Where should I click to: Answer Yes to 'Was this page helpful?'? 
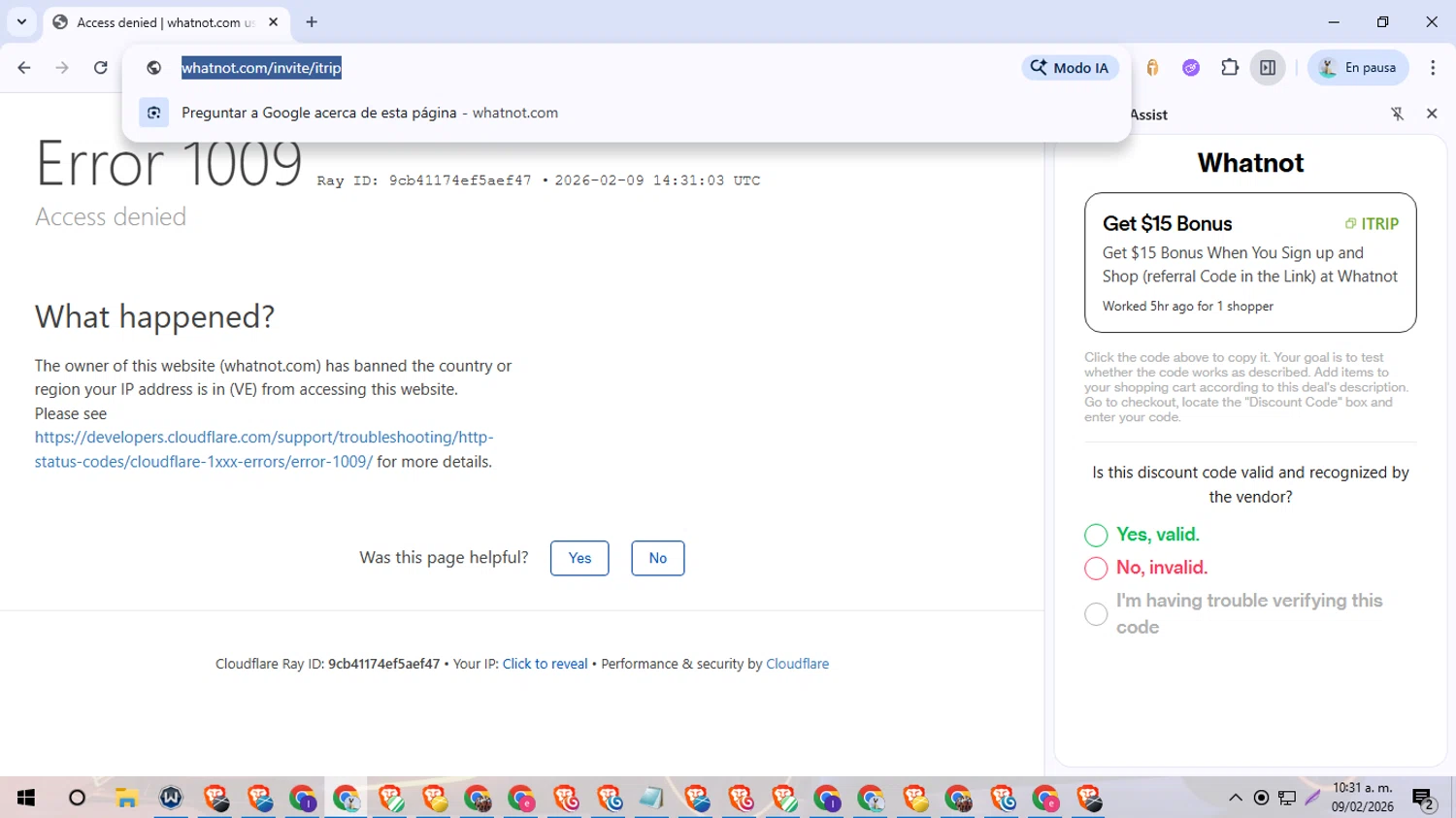coord(579,558)
